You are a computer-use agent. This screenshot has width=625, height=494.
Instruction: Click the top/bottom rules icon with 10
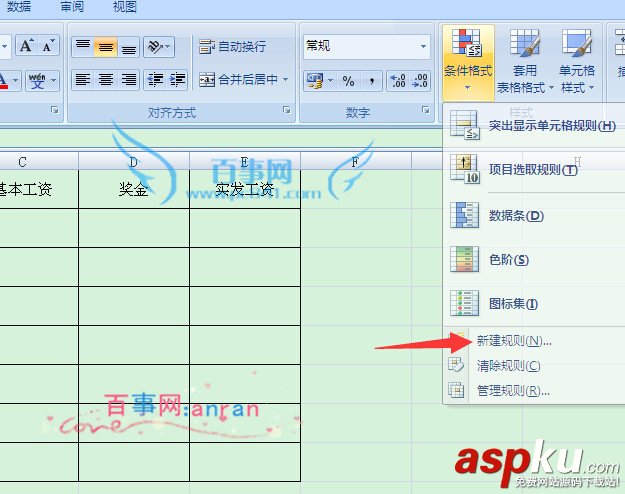(x=464, y=169)
